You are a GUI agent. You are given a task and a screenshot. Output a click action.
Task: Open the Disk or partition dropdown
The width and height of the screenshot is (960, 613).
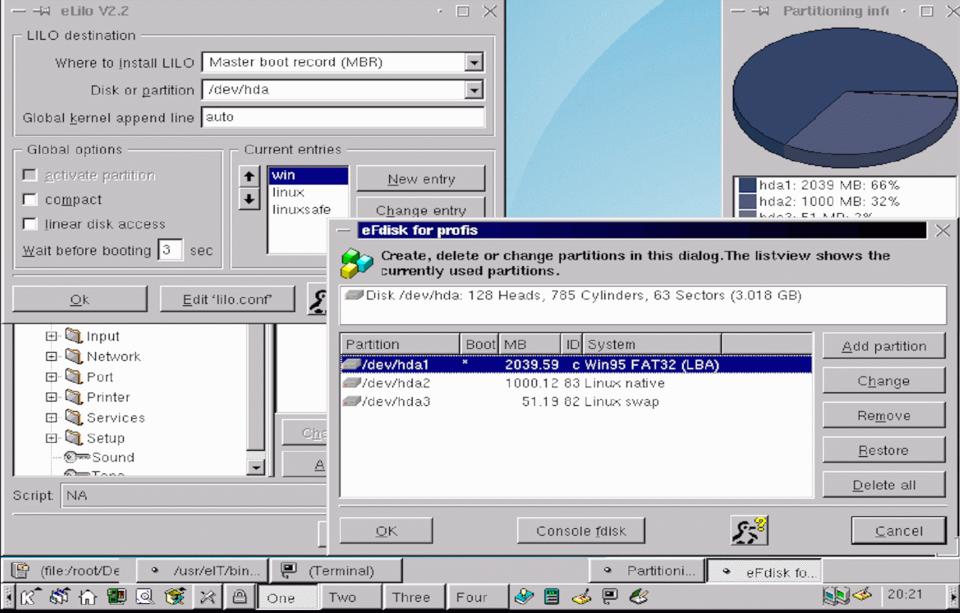point(473,90)
